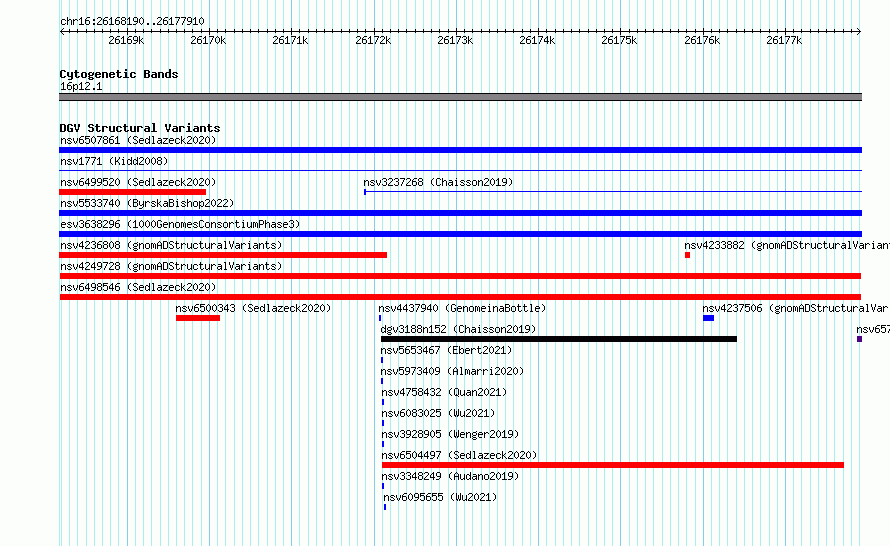Open nsv3348249 (Audano2019) label
The height and width of the screenshot is (546, 890).
coord(450,476)
